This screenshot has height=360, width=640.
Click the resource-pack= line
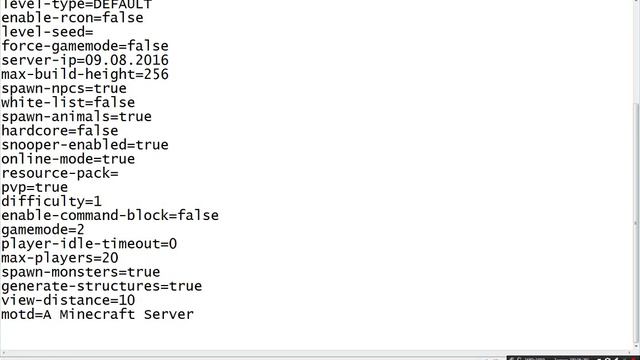[60, 173]
